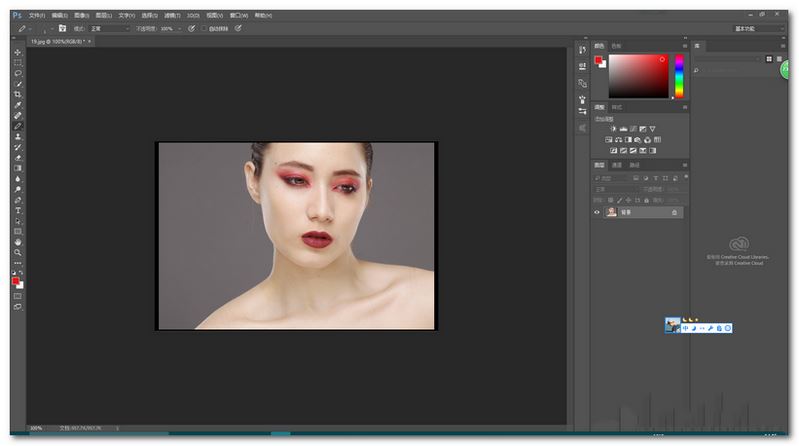Open the blend mode dropdown in options bar

[x=109, y=28]
